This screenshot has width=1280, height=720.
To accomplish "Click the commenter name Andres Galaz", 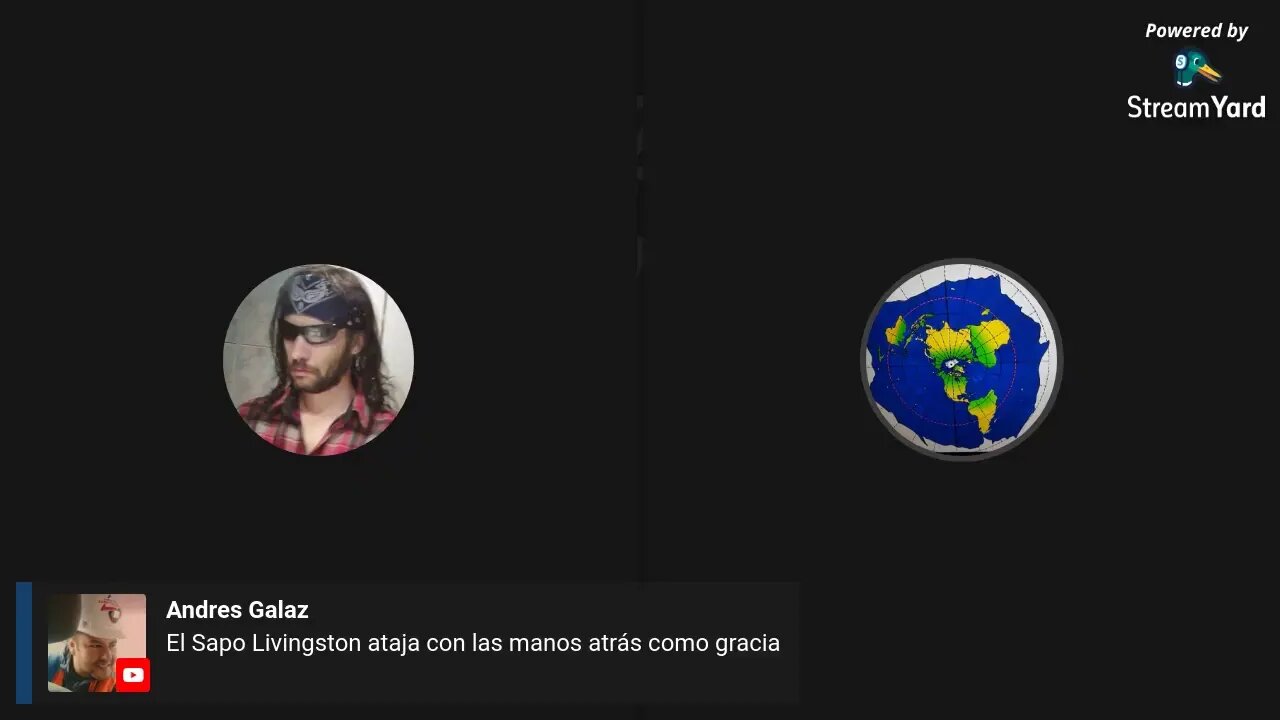I will pos(237,609).
